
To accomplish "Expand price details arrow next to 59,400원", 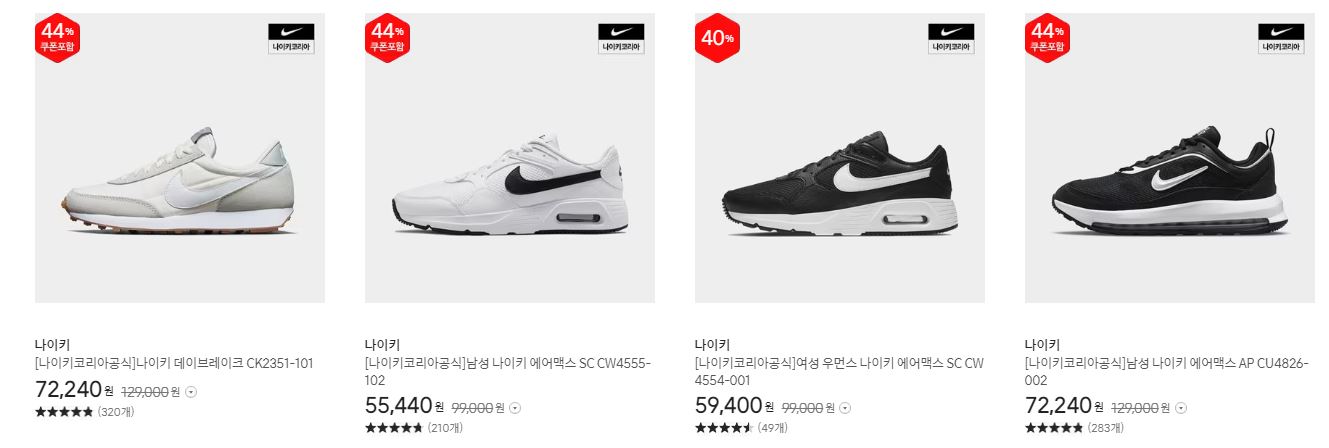I will (845, 408).
